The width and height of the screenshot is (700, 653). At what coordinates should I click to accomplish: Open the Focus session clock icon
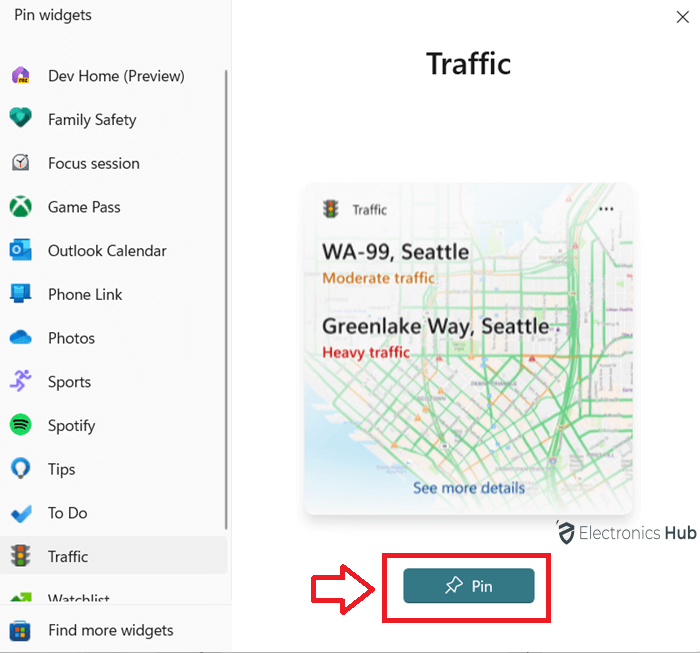(x=21, y=162)
